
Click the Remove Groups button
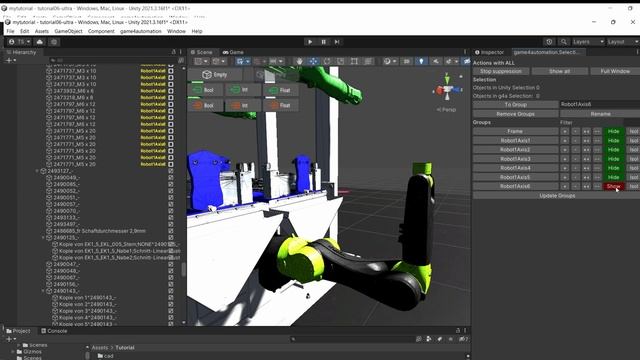[516, 114]
